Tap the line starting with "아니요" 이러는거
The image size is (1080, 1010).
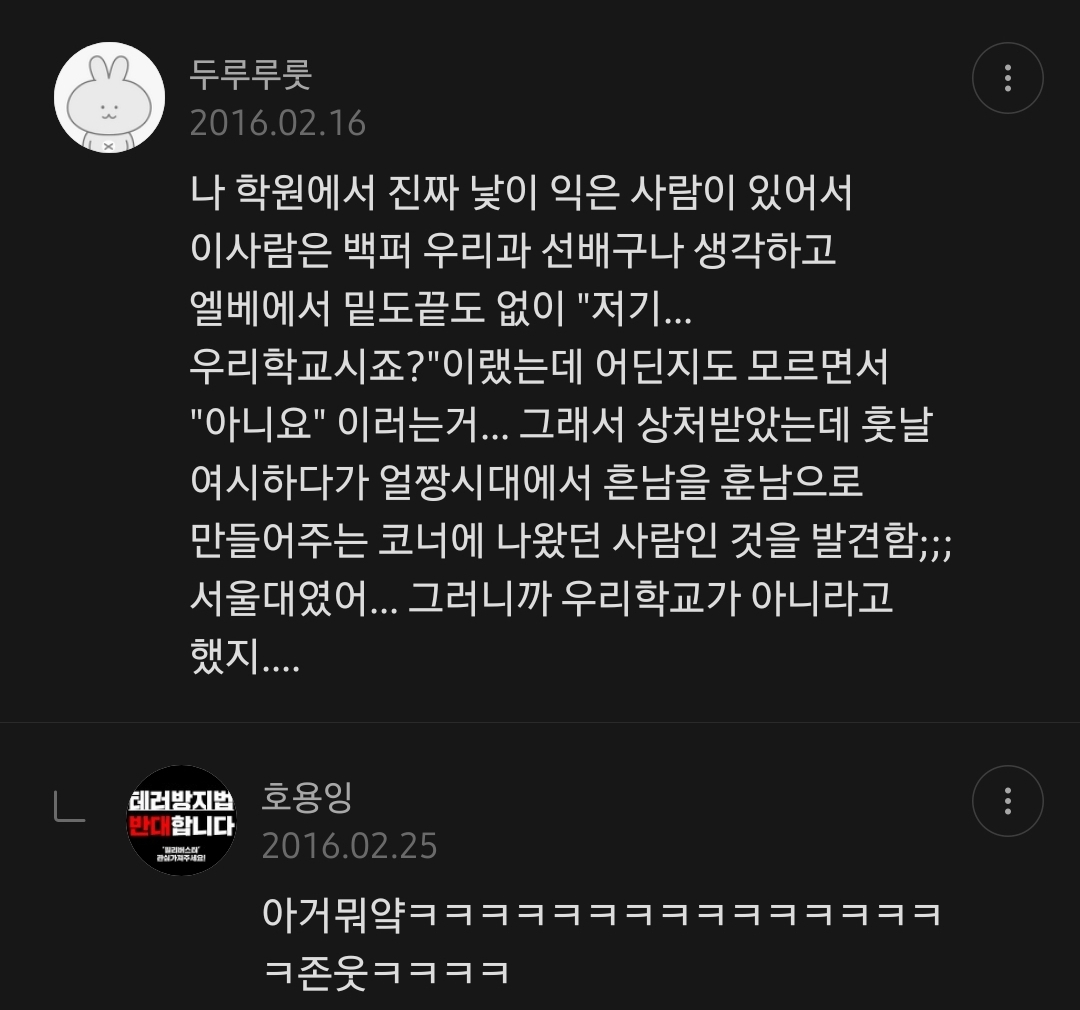[x=561, y=424]
